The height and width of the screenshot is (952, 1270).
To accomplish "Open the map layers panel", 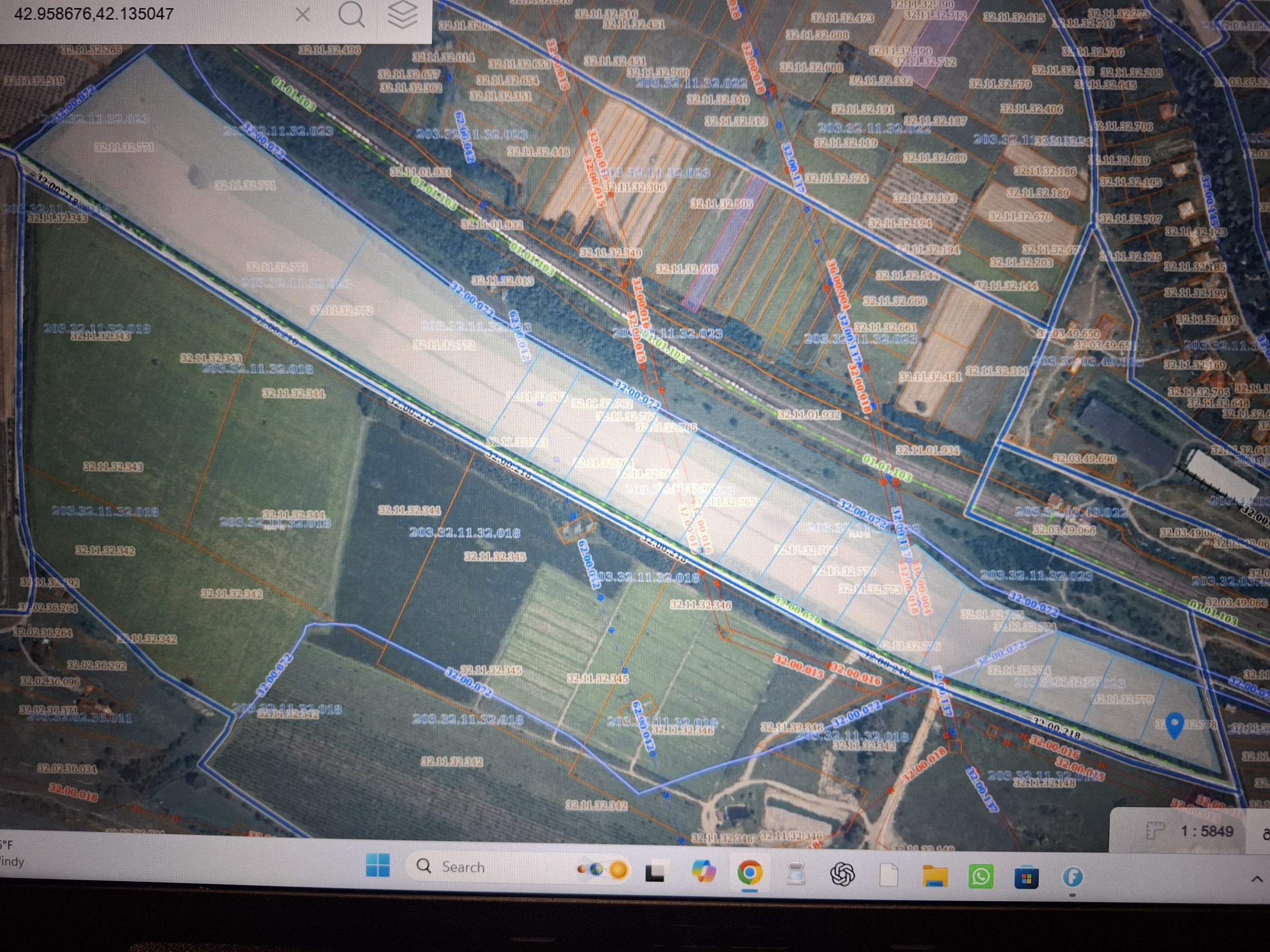I will (x=403, y=14).
